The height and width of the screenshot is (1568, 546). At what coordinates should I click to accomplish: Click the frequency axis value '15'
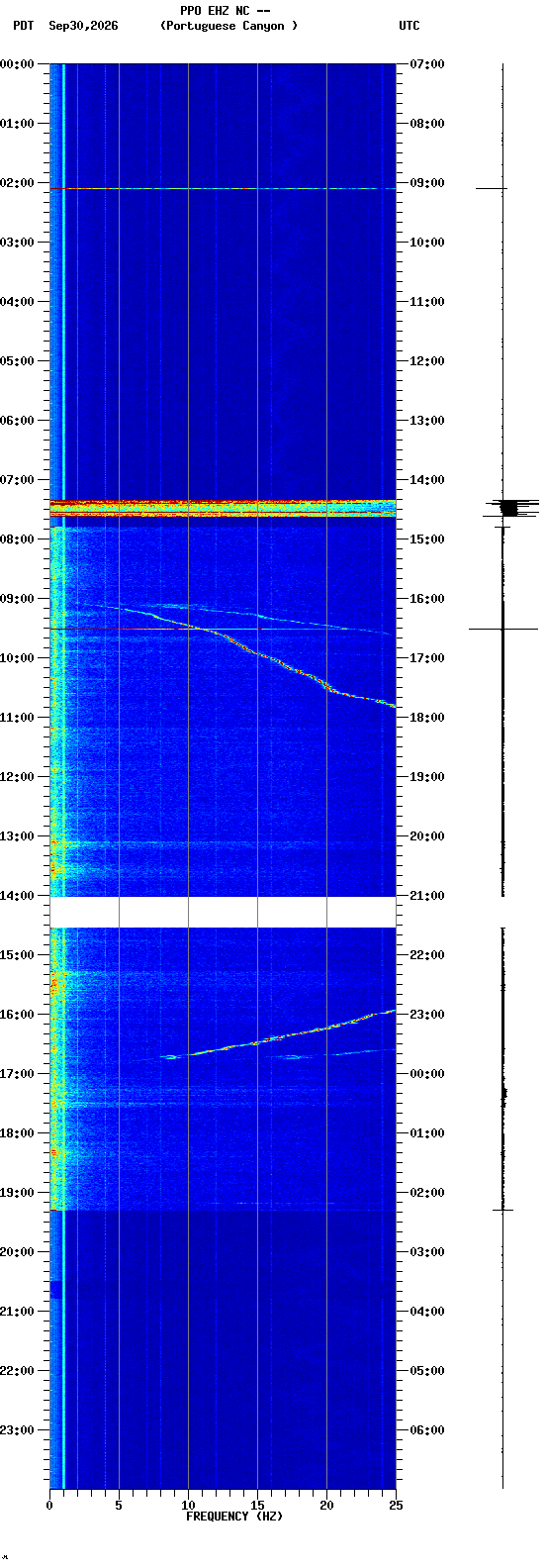pyautogui.click(x=257, y=1506)
